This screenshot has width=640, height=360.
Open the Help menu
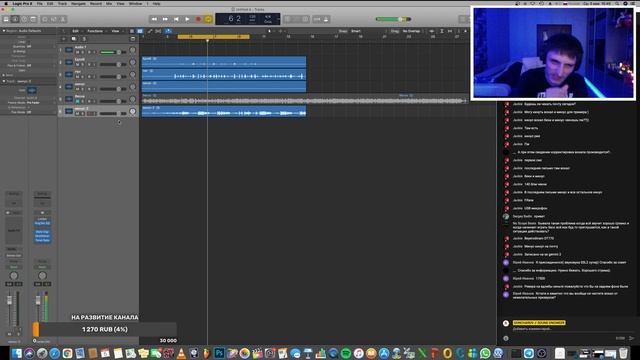pos(156,3)
